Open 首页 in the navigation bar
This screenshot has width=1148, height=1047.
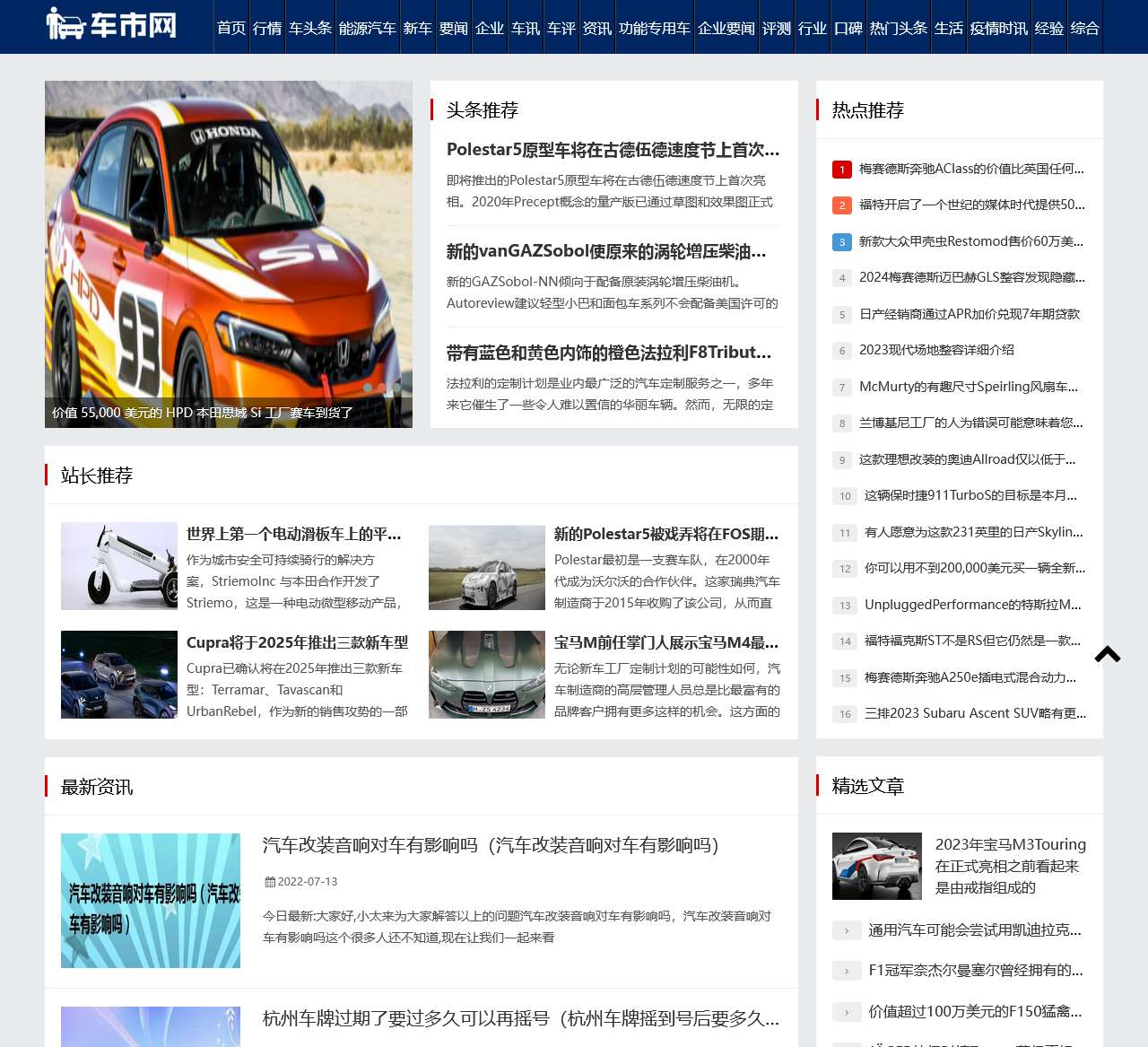click(x=231, y=28)
